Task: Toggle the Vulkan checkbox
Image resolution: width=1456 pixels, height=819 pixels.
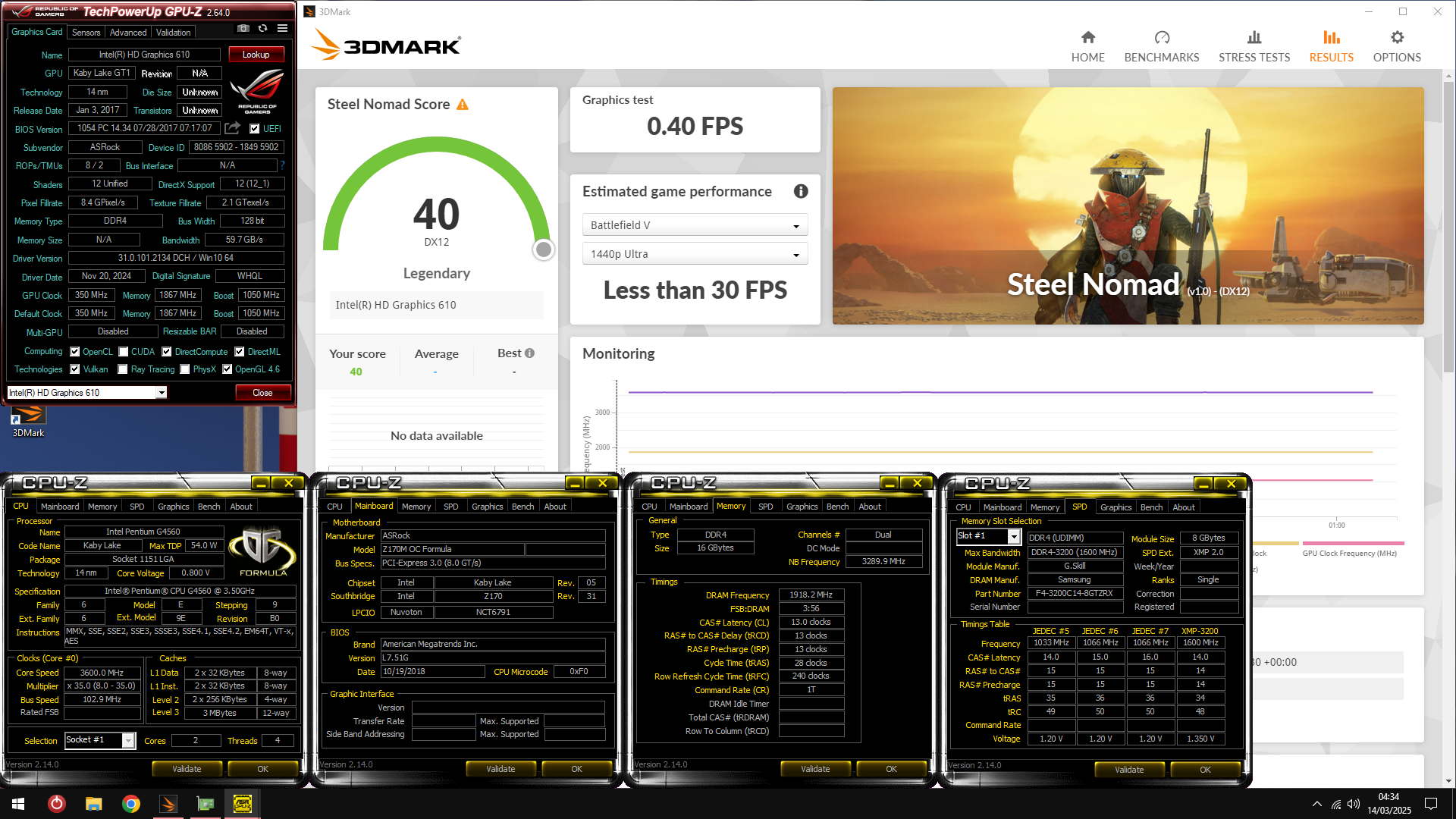Action: click(75, 369)
